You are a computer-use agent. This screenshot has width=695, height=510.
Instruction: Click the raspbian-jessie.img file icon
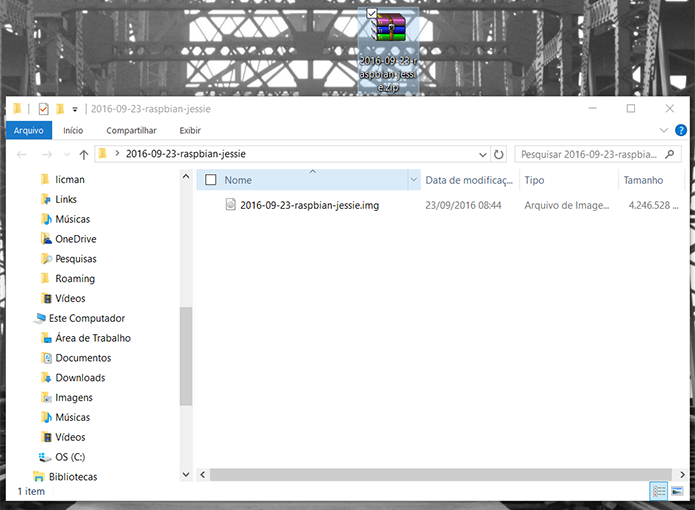[230, 205]
